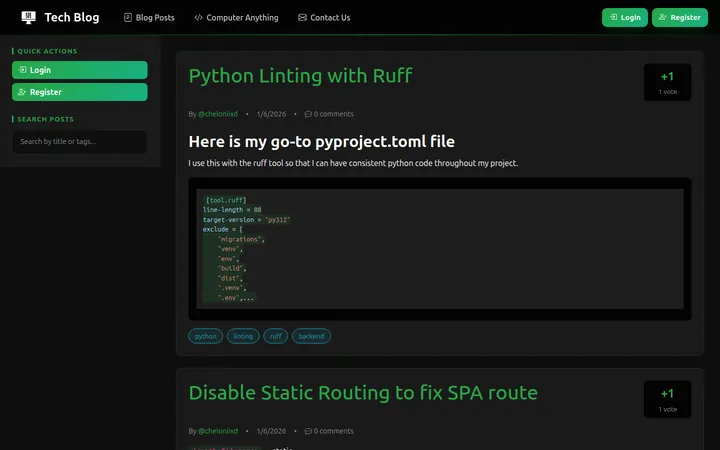The image size is (720, 450).
Task: Click comment bubble icon on Static Routing post
Action: point(308,431)
